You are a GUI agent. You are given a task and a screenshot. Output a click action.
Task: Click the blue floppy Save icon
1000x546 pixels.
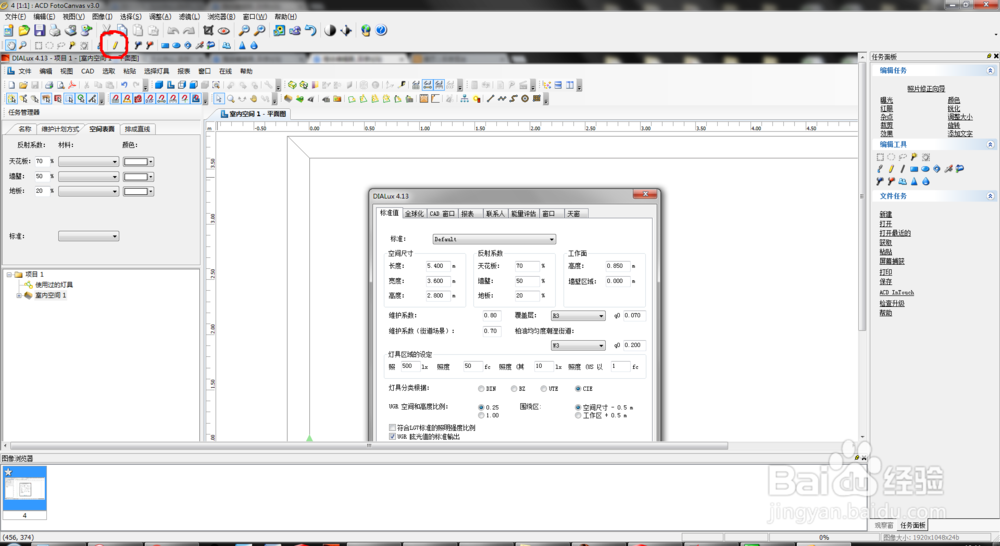(39, 31)
